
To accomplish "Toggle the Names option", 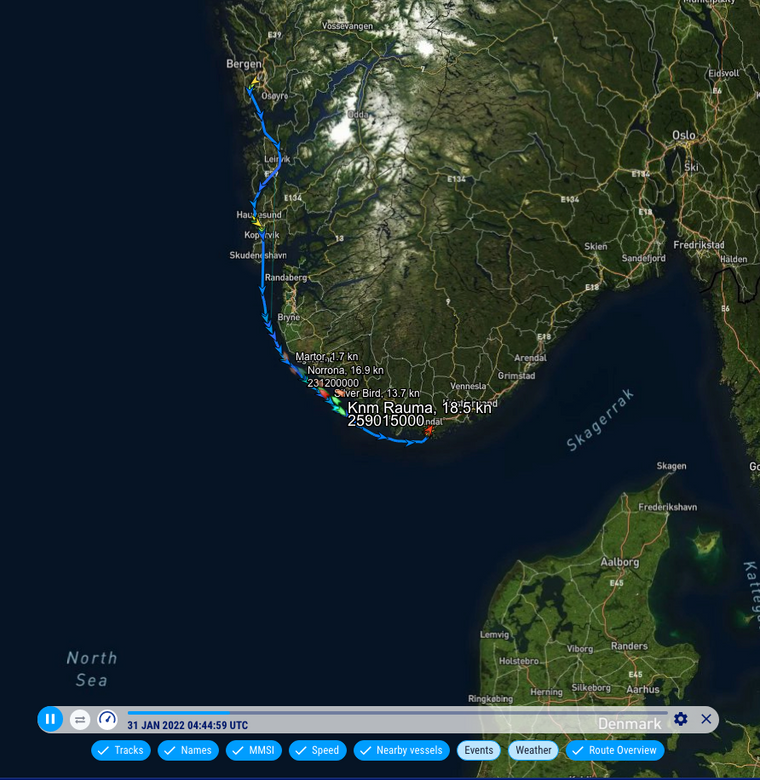I will click(x=188, y=750).
